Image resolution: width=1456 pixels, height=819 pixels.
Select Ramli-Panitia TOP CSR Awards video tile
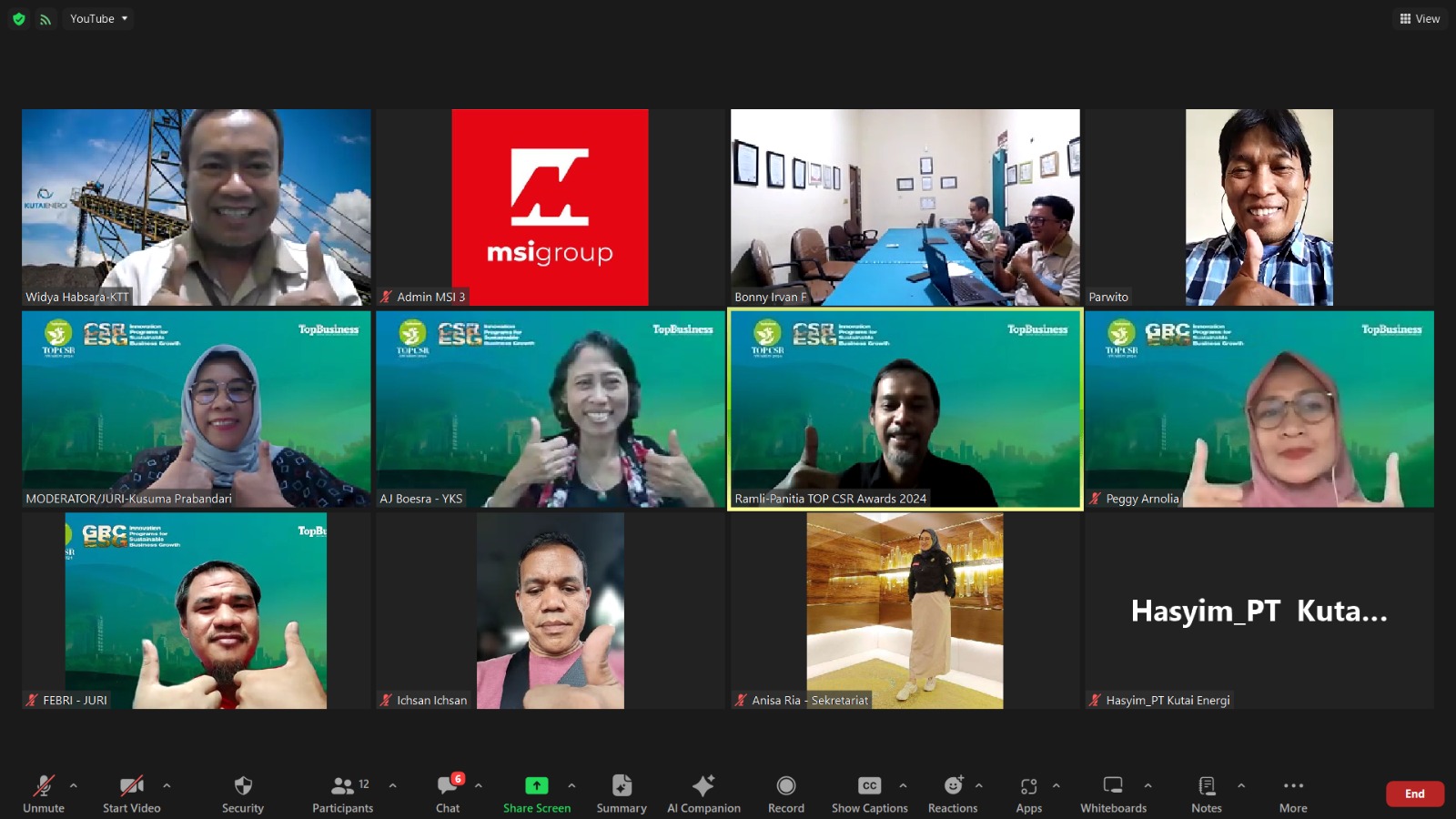905,409
